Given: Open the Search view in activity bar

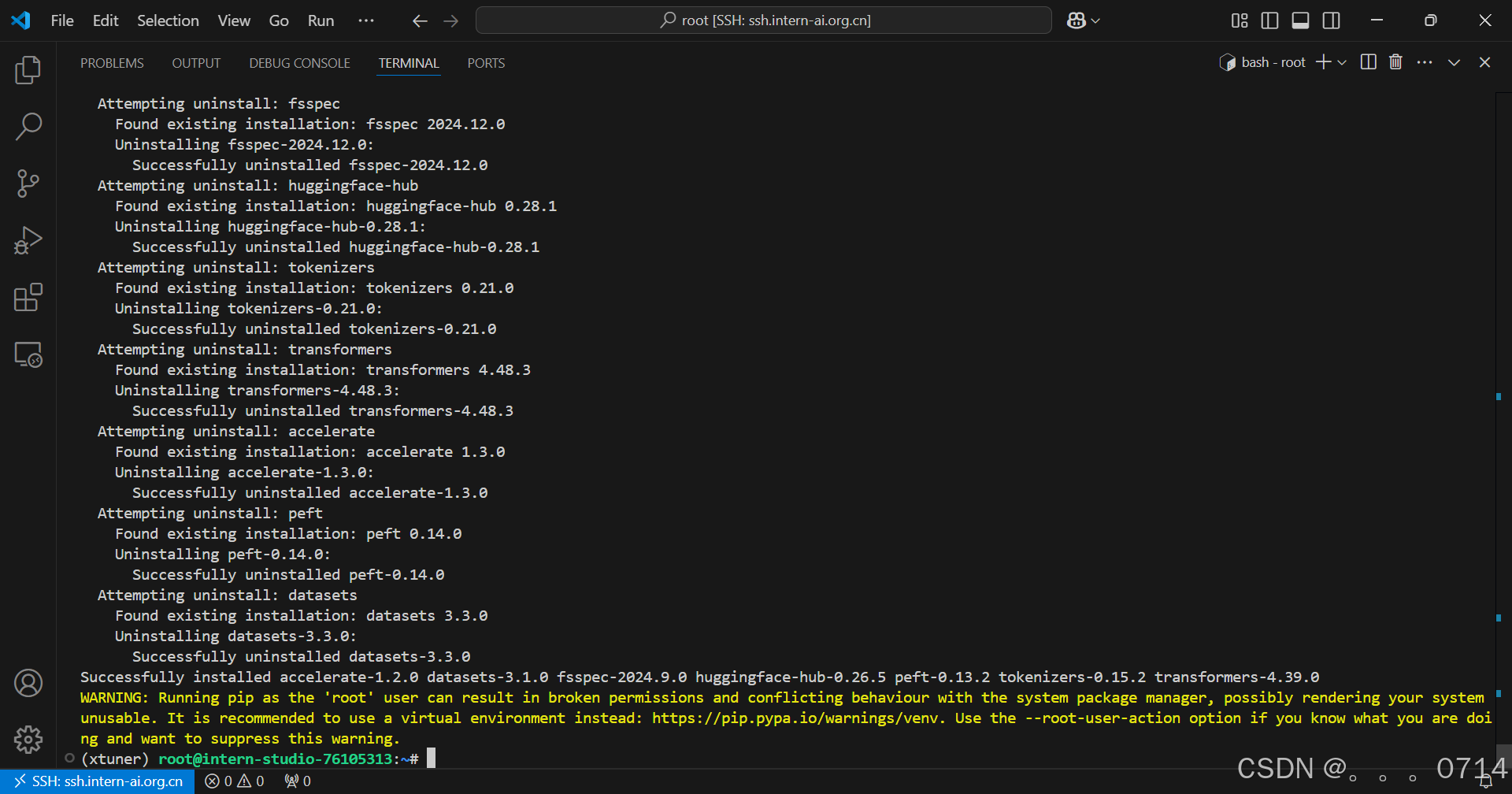Looking at the screenshot, I should (28, 126).
